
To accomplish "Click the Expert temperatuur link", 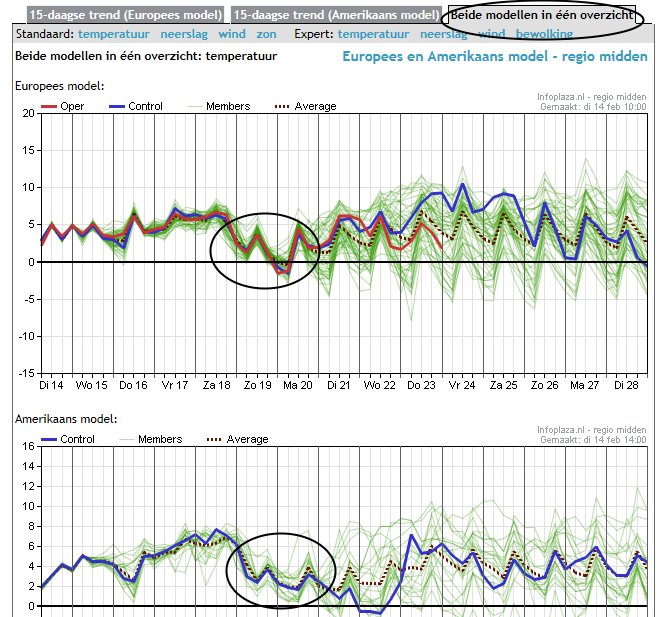I will click(374, 34).
